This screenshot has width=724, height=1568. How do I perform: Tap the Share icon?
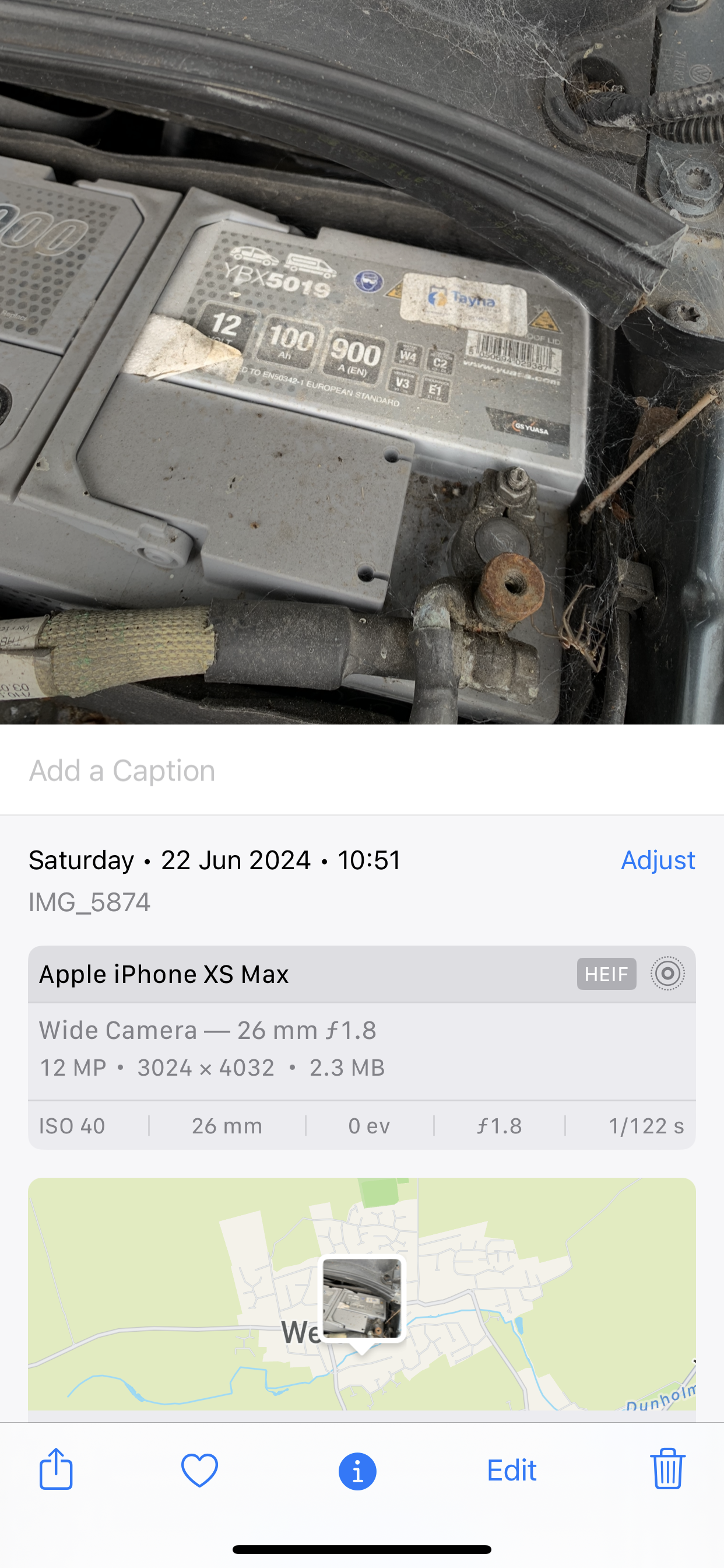click(56, 1469)
